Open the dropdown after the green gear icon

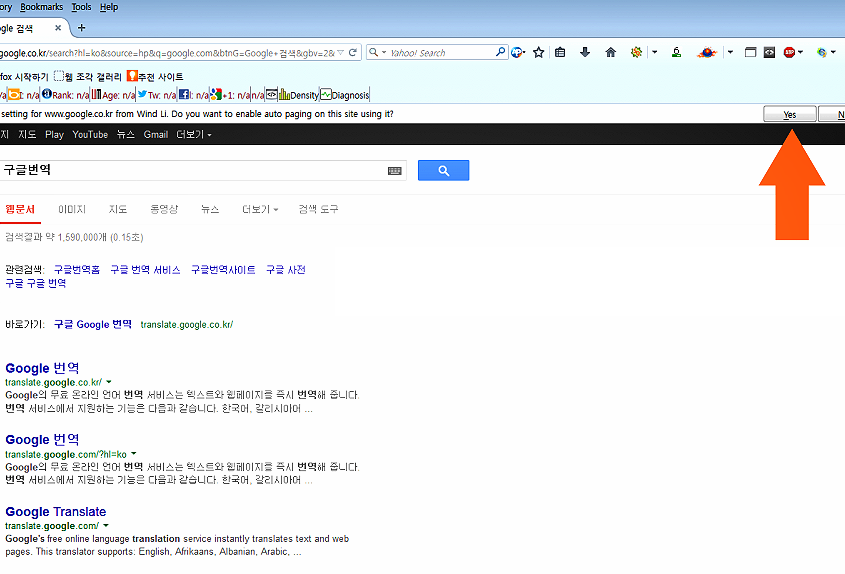click(655, 52)
